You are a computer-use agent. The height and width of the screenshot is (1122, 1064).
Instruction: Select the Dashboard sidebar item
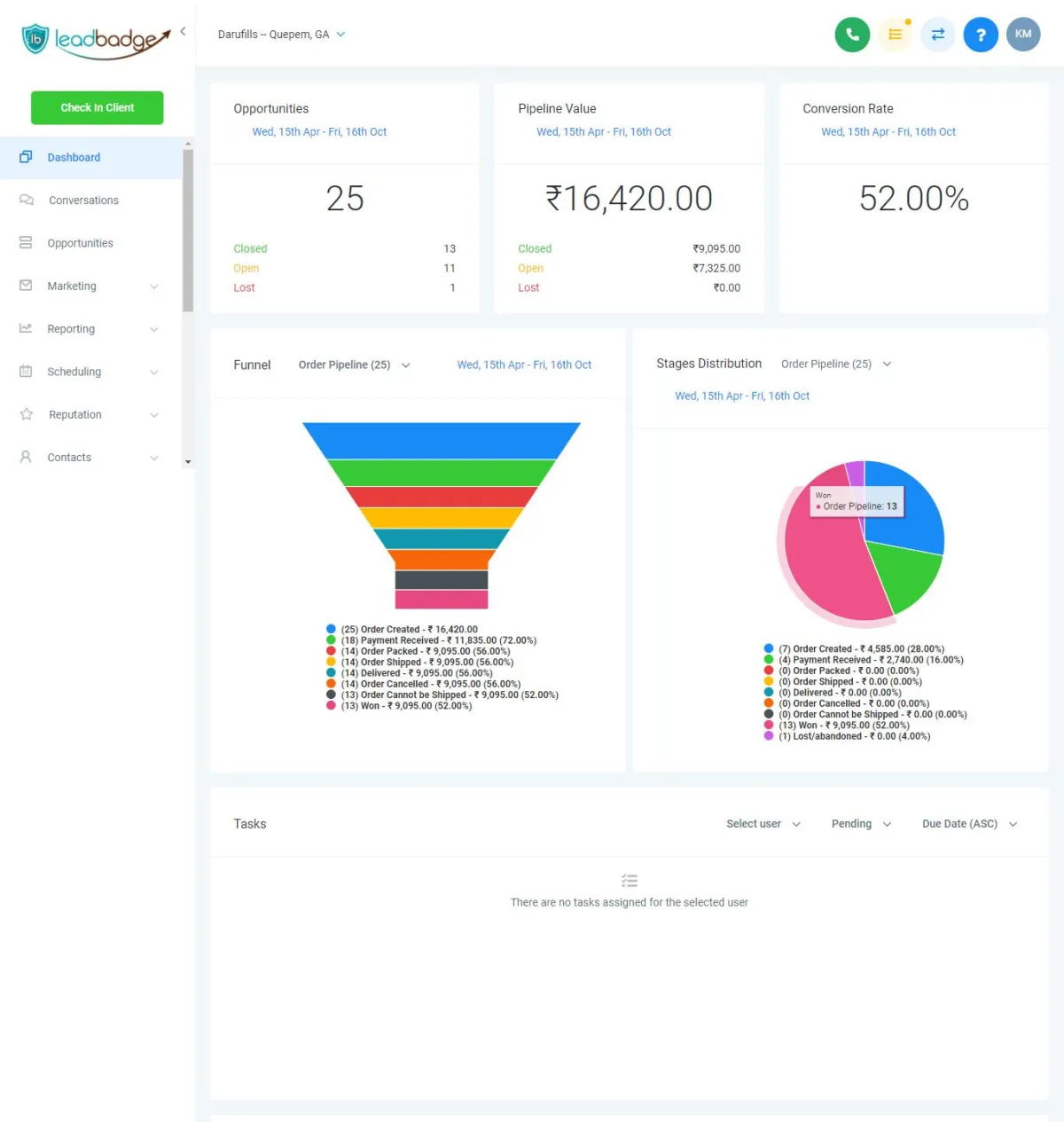click(90, 157)
